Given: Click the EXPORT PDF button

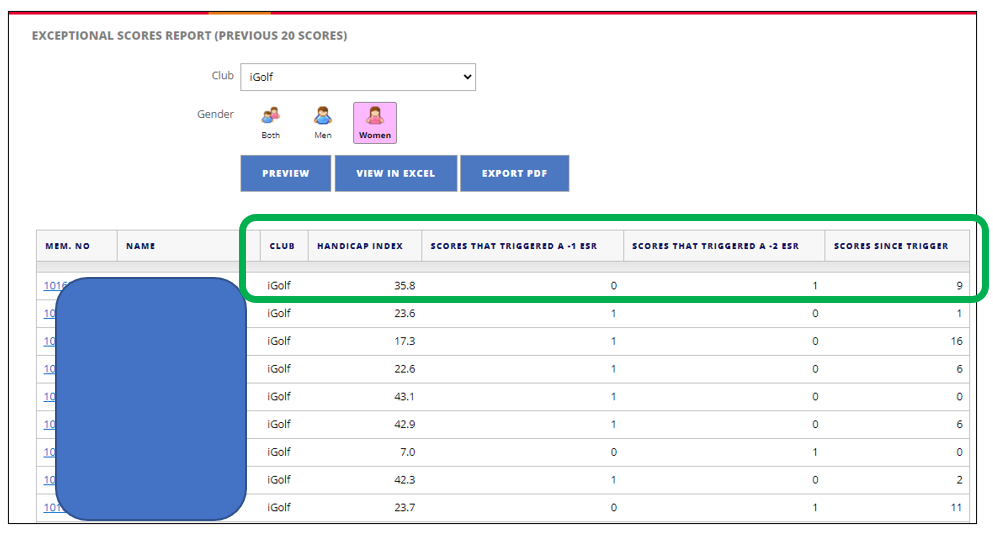Looking at the screenshot, I should coord(514,173).
